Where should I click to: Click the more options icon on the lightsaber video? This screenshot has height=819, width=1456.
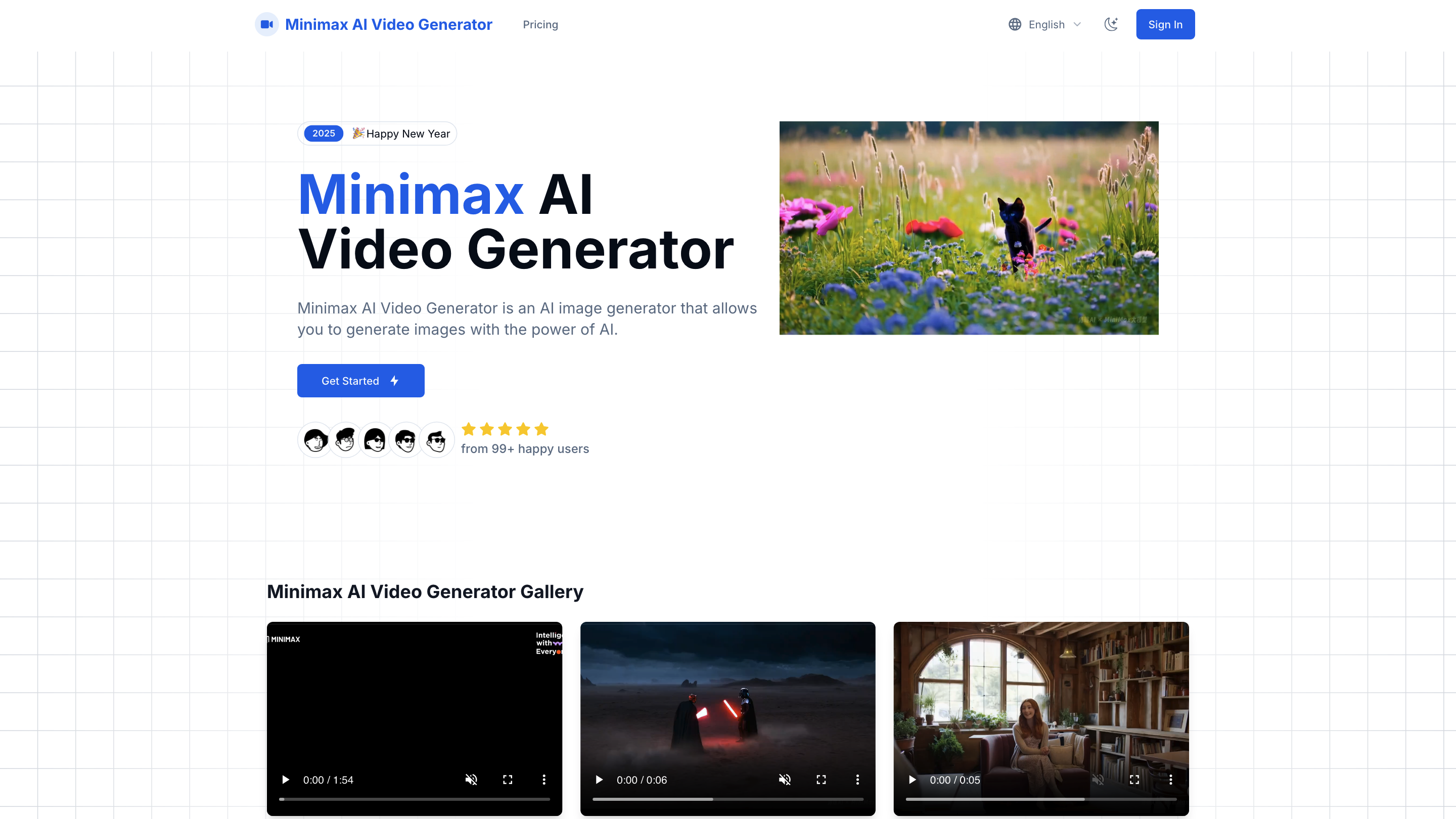(x=857, y=780)
